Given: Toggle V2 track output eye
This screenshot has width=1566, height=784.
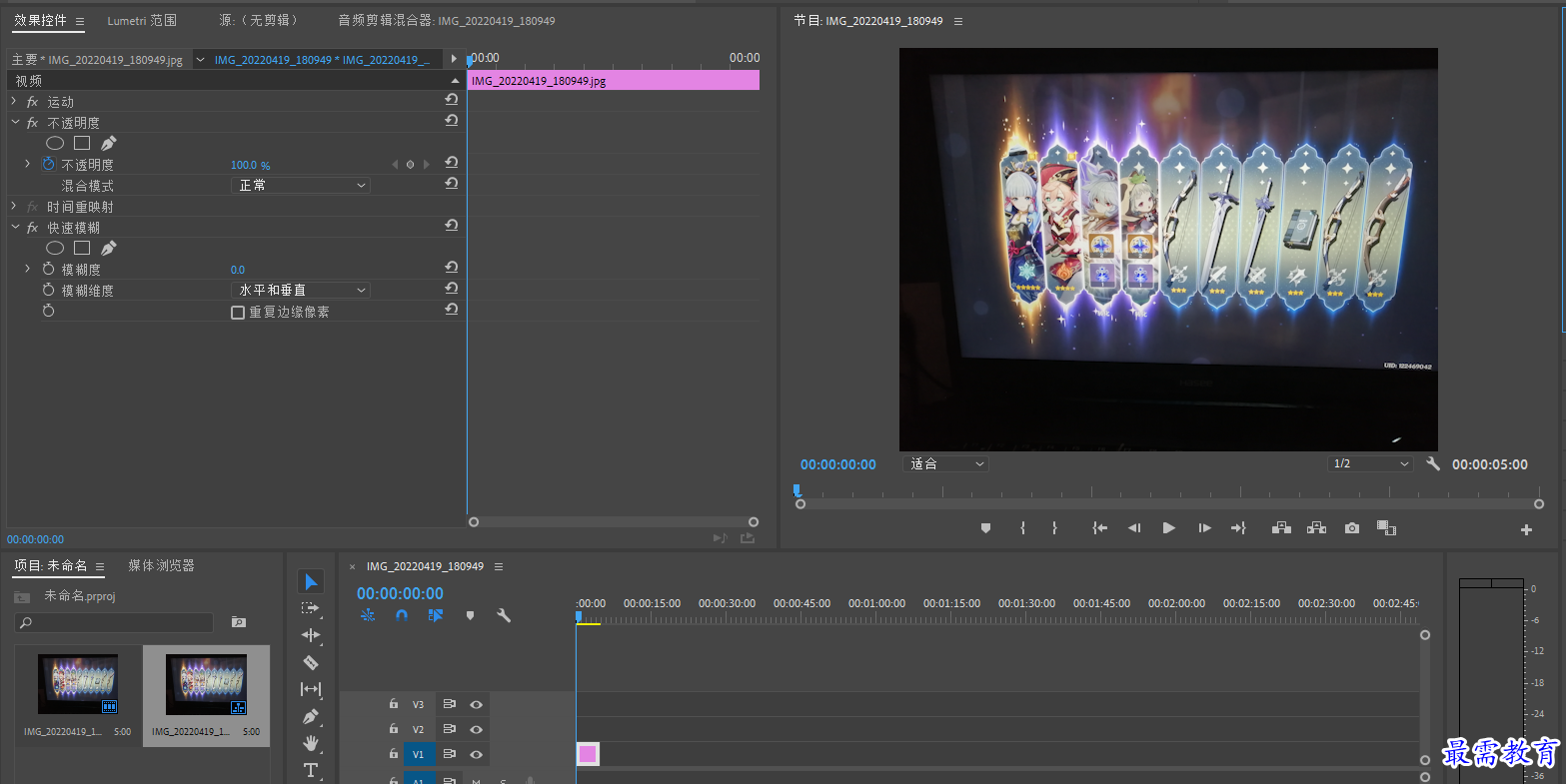Looking at the screenshot, I should coord(476,729).
